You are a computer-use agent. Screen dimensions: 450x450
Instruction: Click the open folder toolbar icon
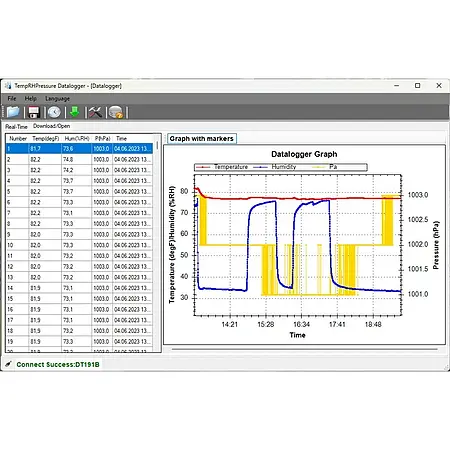click(x=13, y=112)
